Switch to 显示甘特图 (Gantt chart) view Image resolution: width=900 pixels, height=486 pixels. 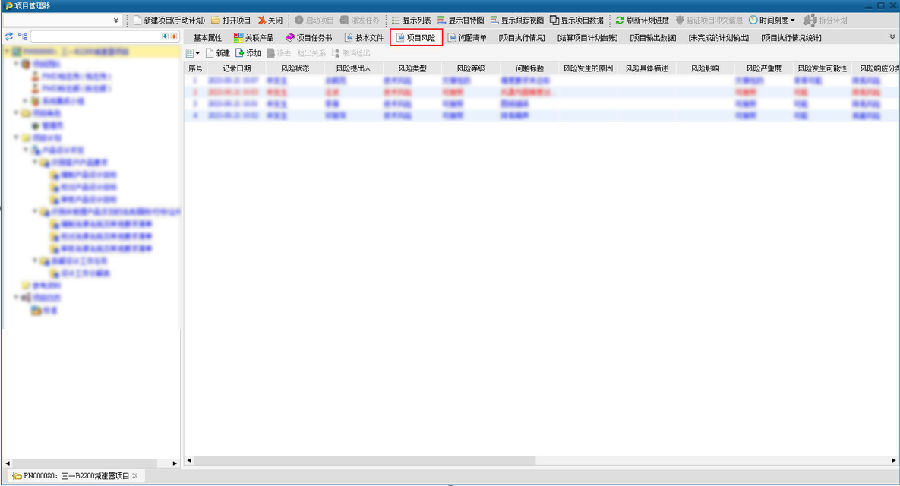tap(460, 20)
